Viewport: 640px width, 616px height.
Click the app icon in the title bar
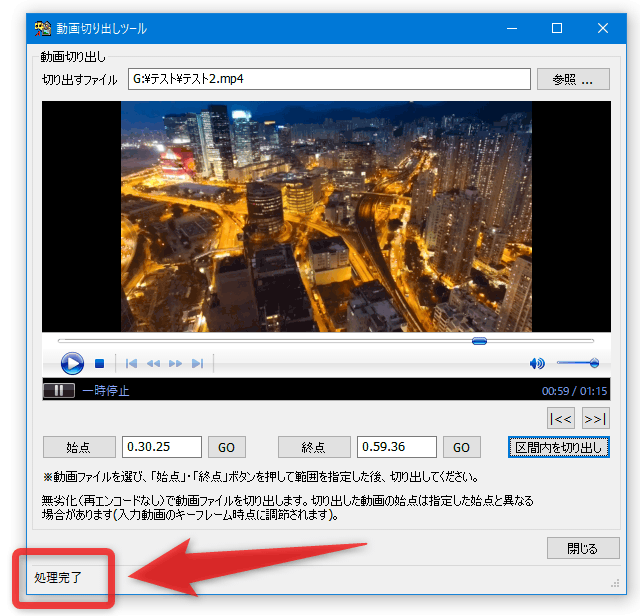pos(42,29)
